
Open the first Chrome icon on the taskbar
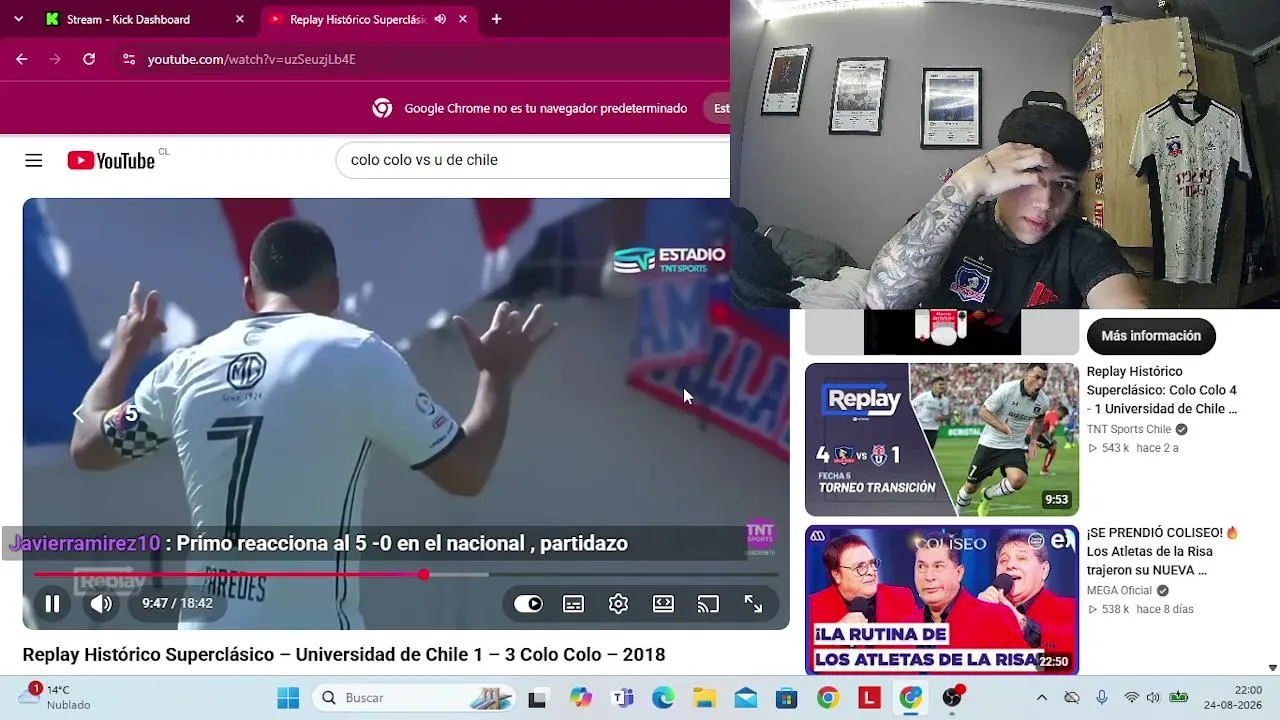pos(828,698)
